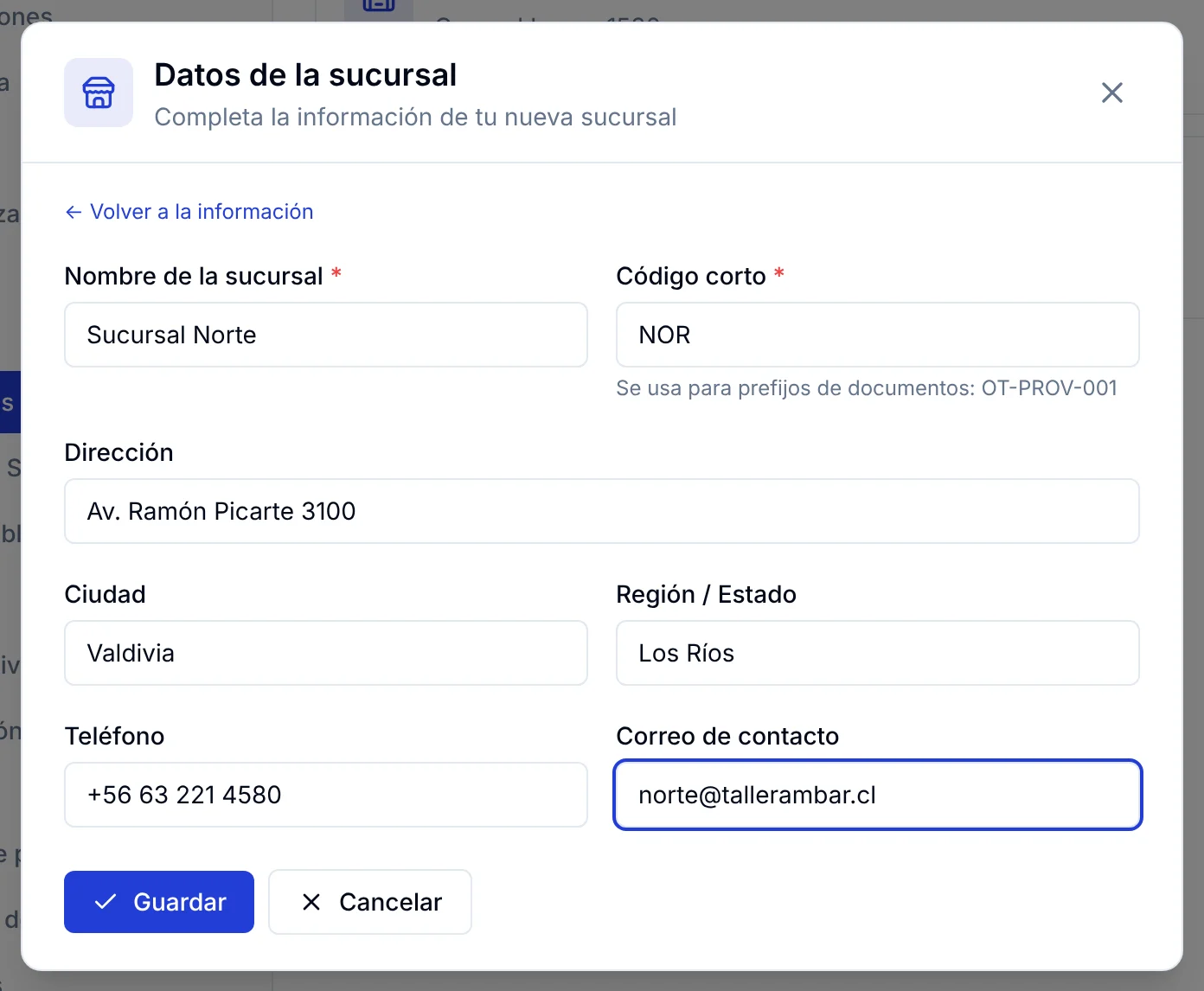
Task: Click the store icon in the dialog header
Action: (99, 93)
